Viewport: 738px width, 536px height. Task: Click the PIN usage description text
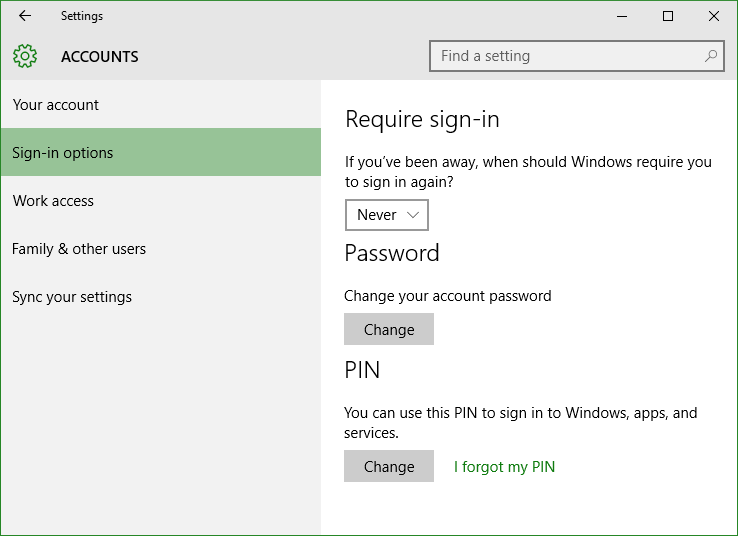521,423
